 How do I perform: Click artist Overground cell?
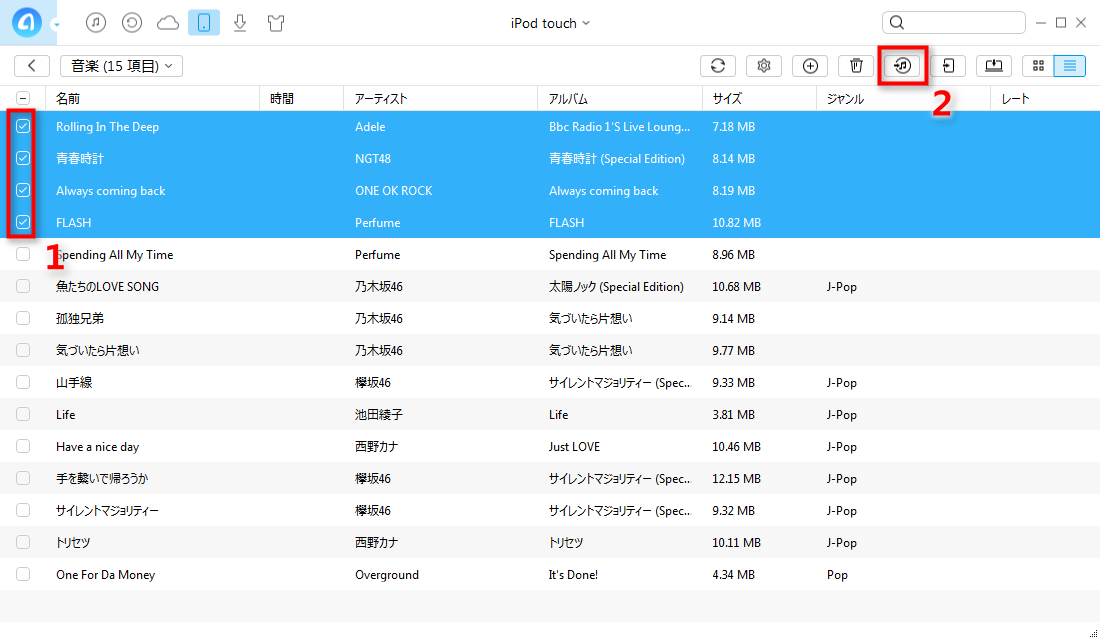click(387, 575)
